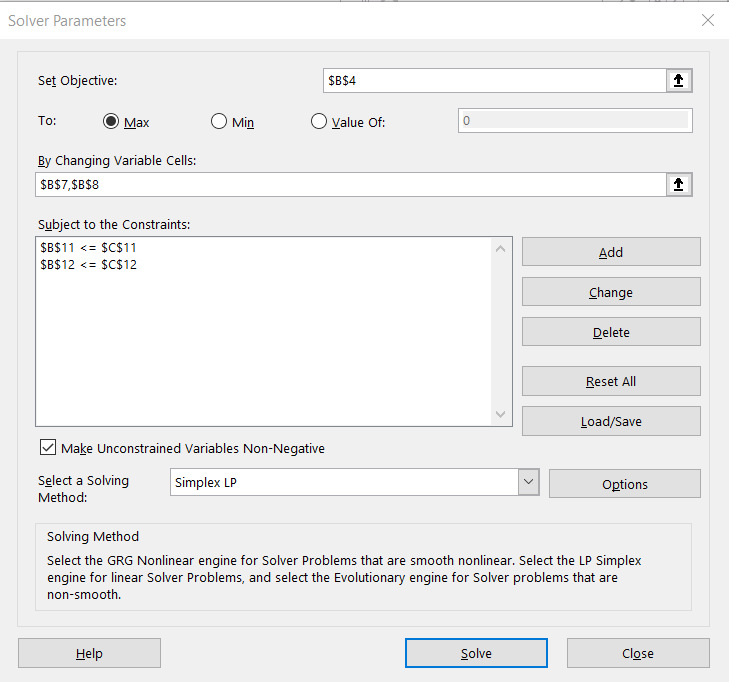
Task: Click the Changing Variable Cells range selector icon
Action: (x=678, y=184)
